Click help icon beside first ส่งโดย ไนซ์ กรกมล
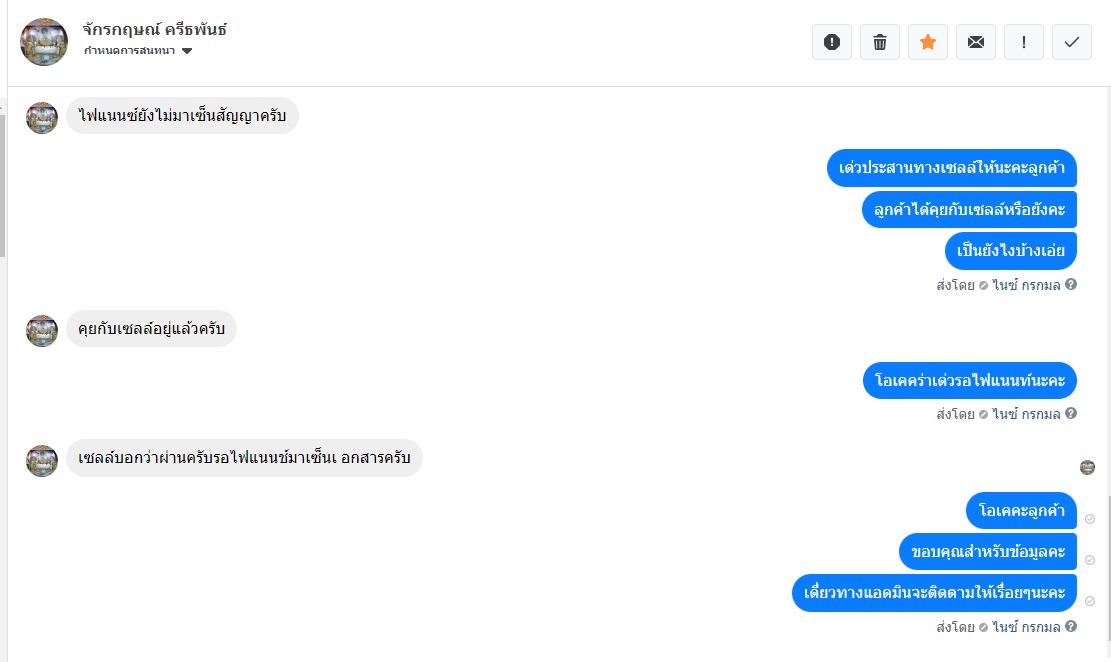Image resolution: width=1111 pixels, height=662 pixels. coord(1071,284)
